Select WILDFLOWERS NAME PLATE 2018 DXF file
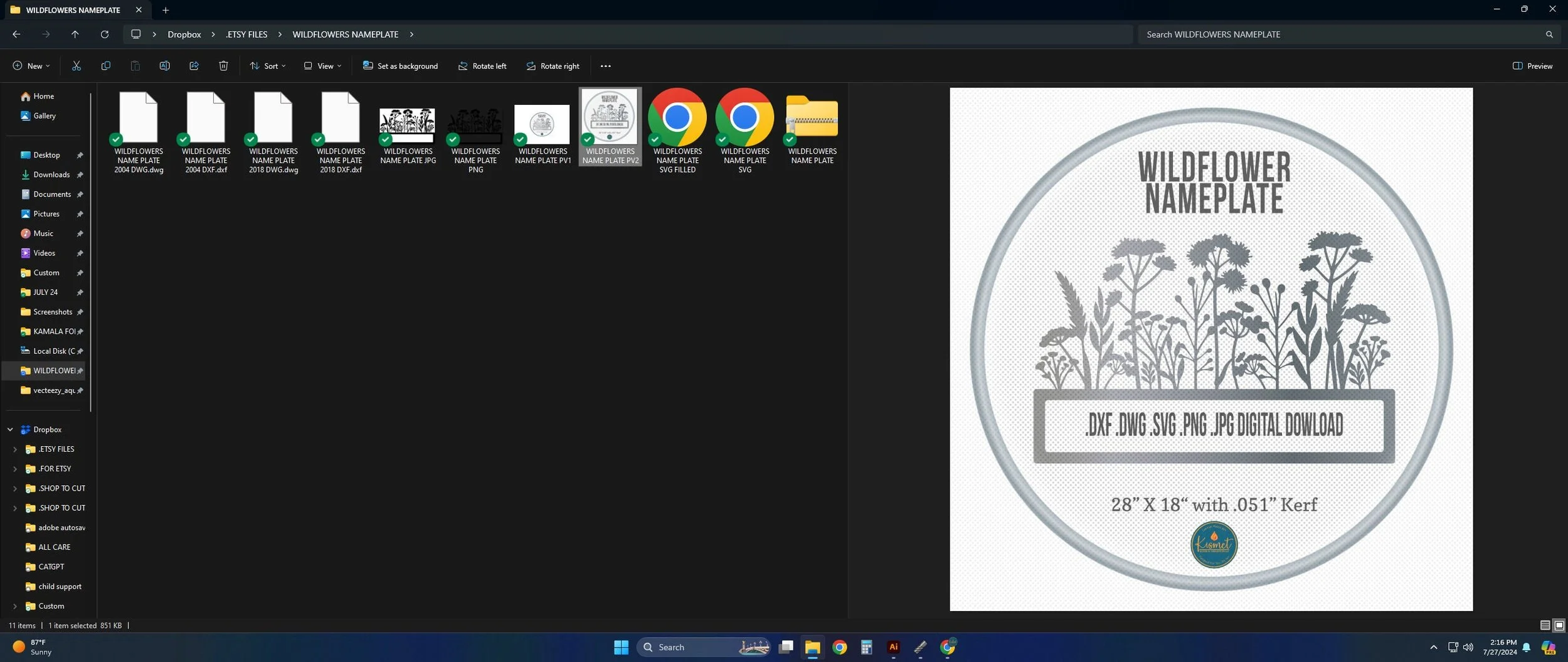 341,132
